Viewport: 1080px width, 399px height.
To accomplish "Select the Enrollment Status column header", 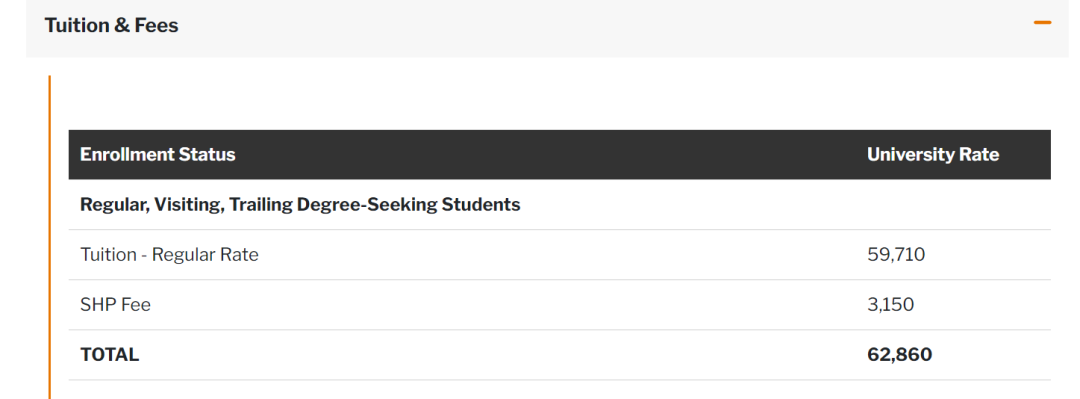I will coord(158,154).
